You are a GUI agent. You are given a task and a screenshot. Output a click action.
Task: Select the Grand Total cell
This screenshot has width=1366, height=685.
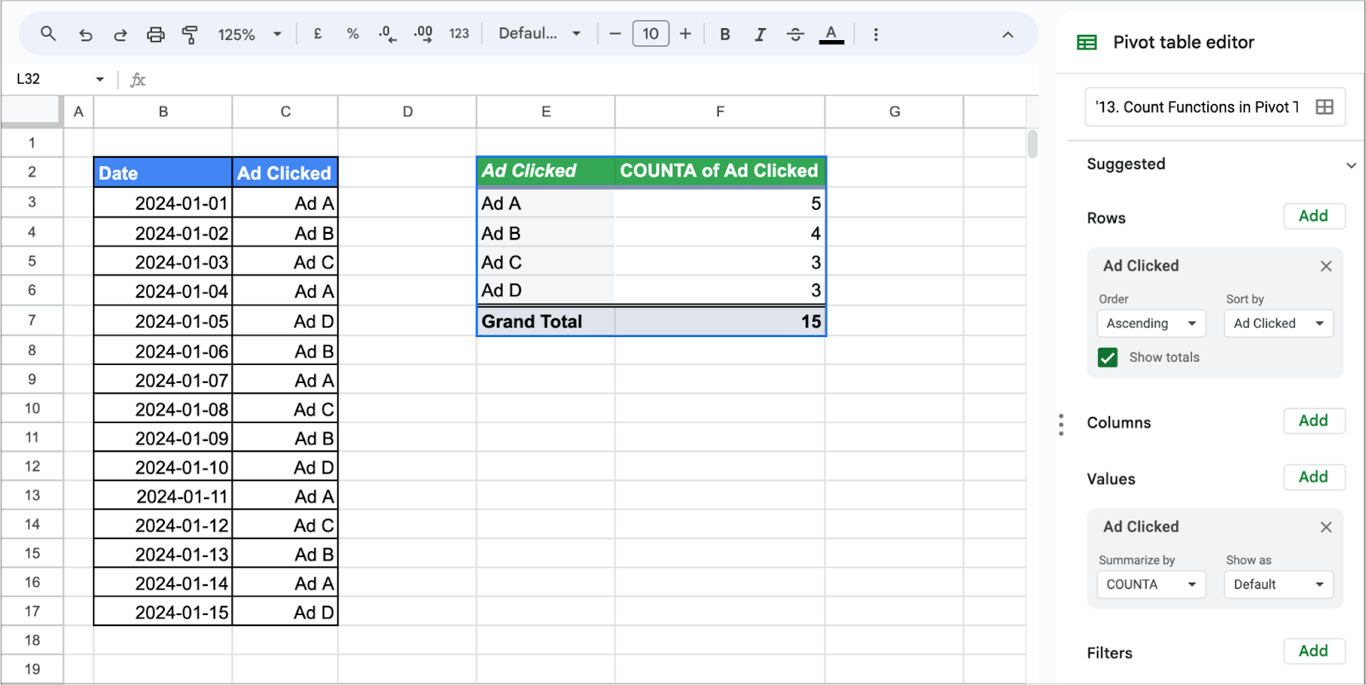coord(546,321)
